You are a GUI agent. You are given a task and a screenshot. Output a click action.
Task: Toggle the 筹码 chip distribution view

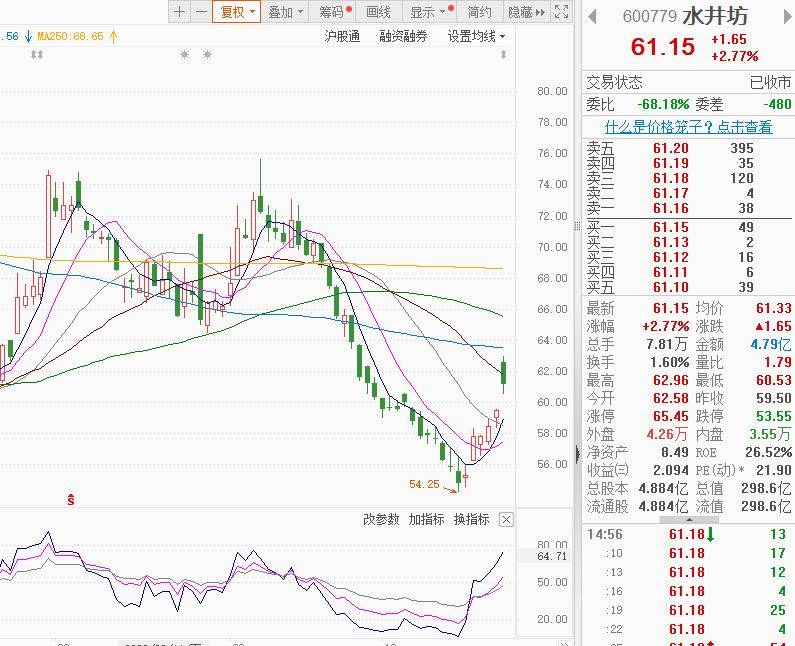333,12
